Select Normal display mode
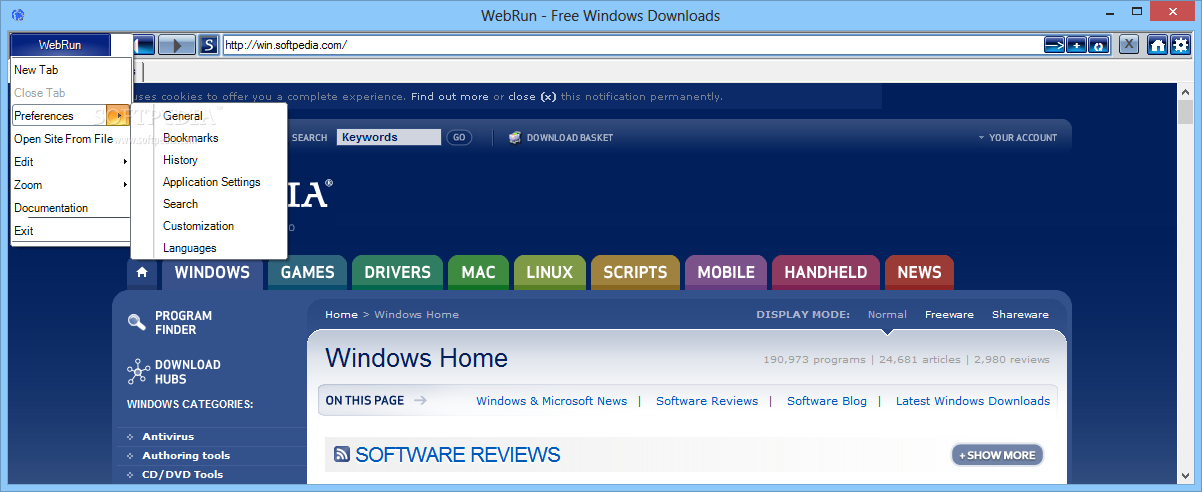 887,314
